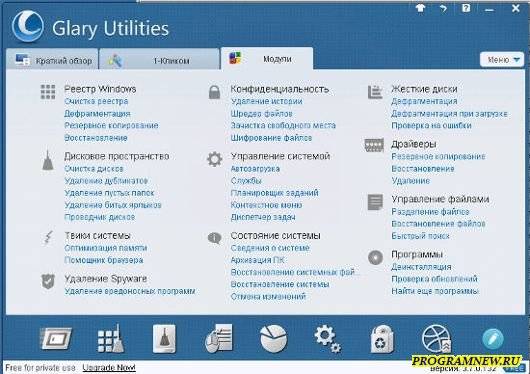Image resolution: width=530 pixels, height=374 pixels.
Task: Open the double gears toolbar icon
Action: [x=328, y=339]
